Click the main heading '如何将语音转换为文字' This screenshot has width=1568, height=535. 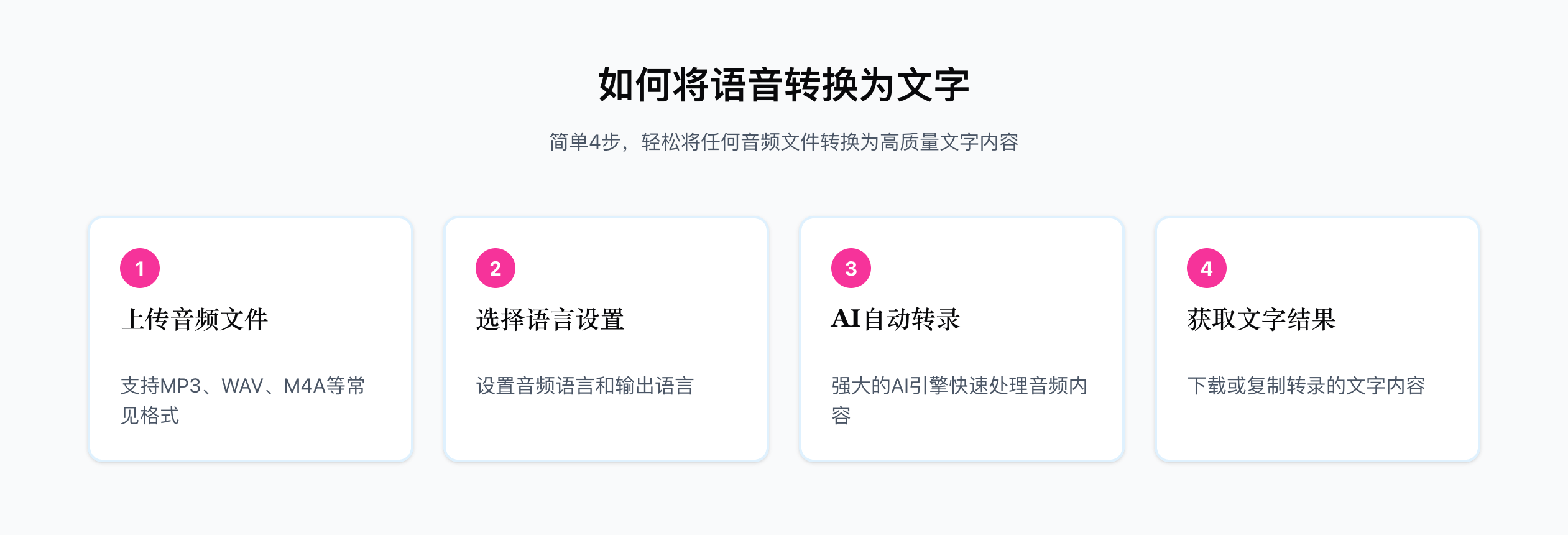[784, 85]
